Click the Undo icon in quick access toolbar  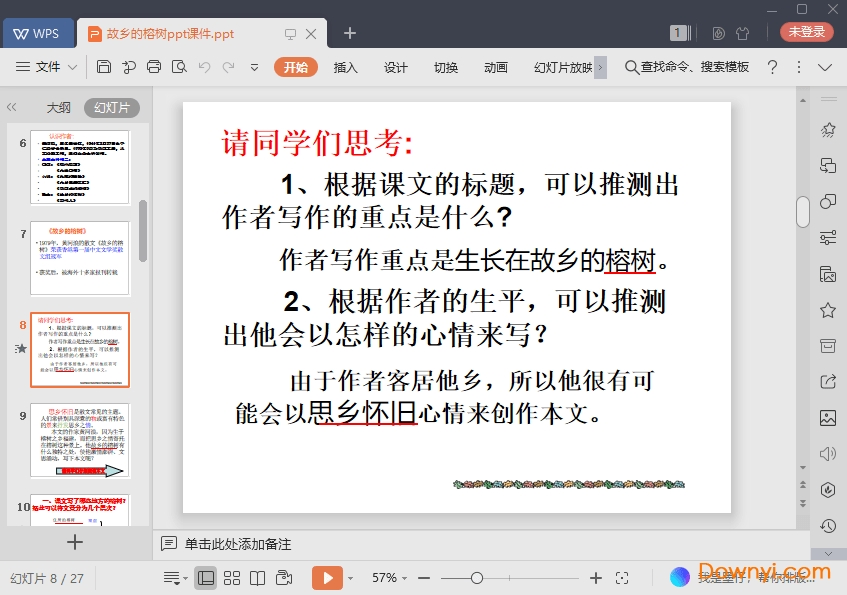point(204,67)
